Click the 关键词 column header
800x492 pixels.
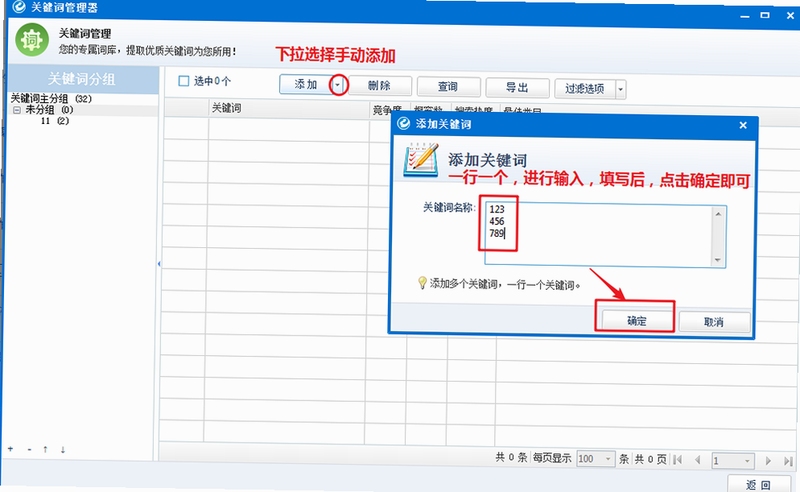[289, 108]
